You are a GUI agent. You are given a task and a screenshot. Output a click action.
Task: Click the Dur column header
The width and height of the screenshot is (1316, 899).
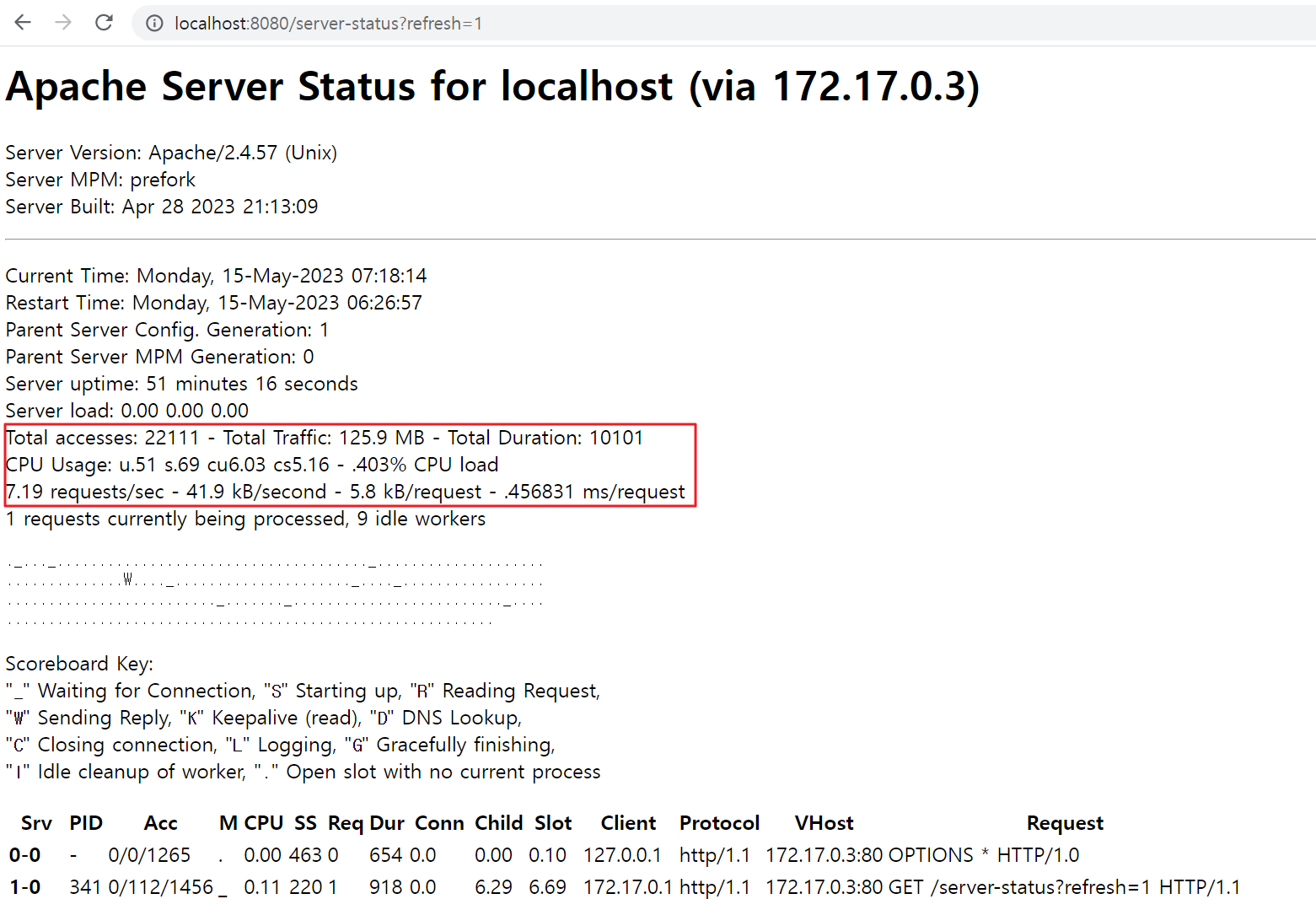point(387,823)
